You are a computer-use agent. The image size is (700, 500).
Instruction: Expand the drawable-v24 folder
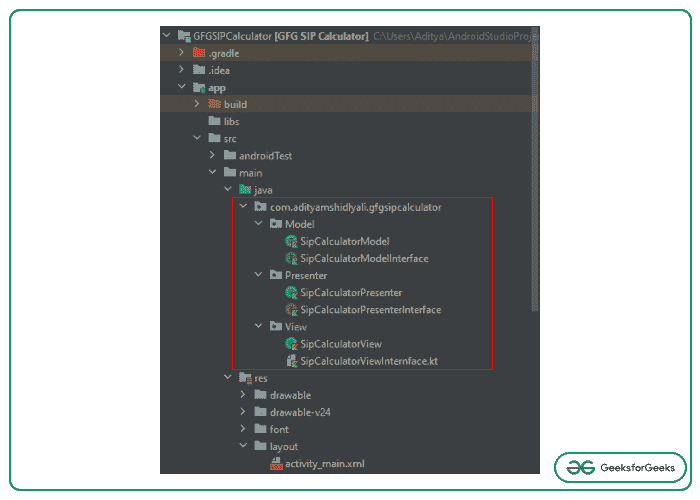coord(244,412)
